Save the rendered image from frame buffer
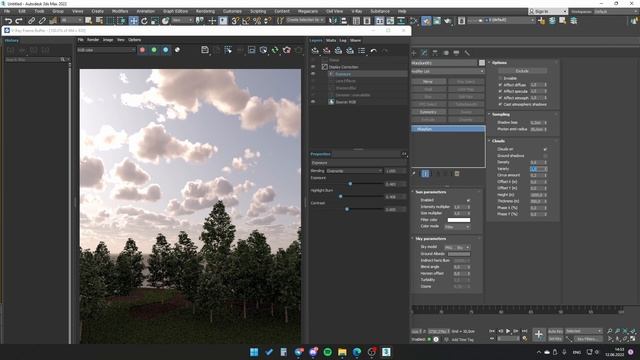Image resolution: width=640 pixels, height=360 pixels. pyautogui.click(x=205, y=50)
